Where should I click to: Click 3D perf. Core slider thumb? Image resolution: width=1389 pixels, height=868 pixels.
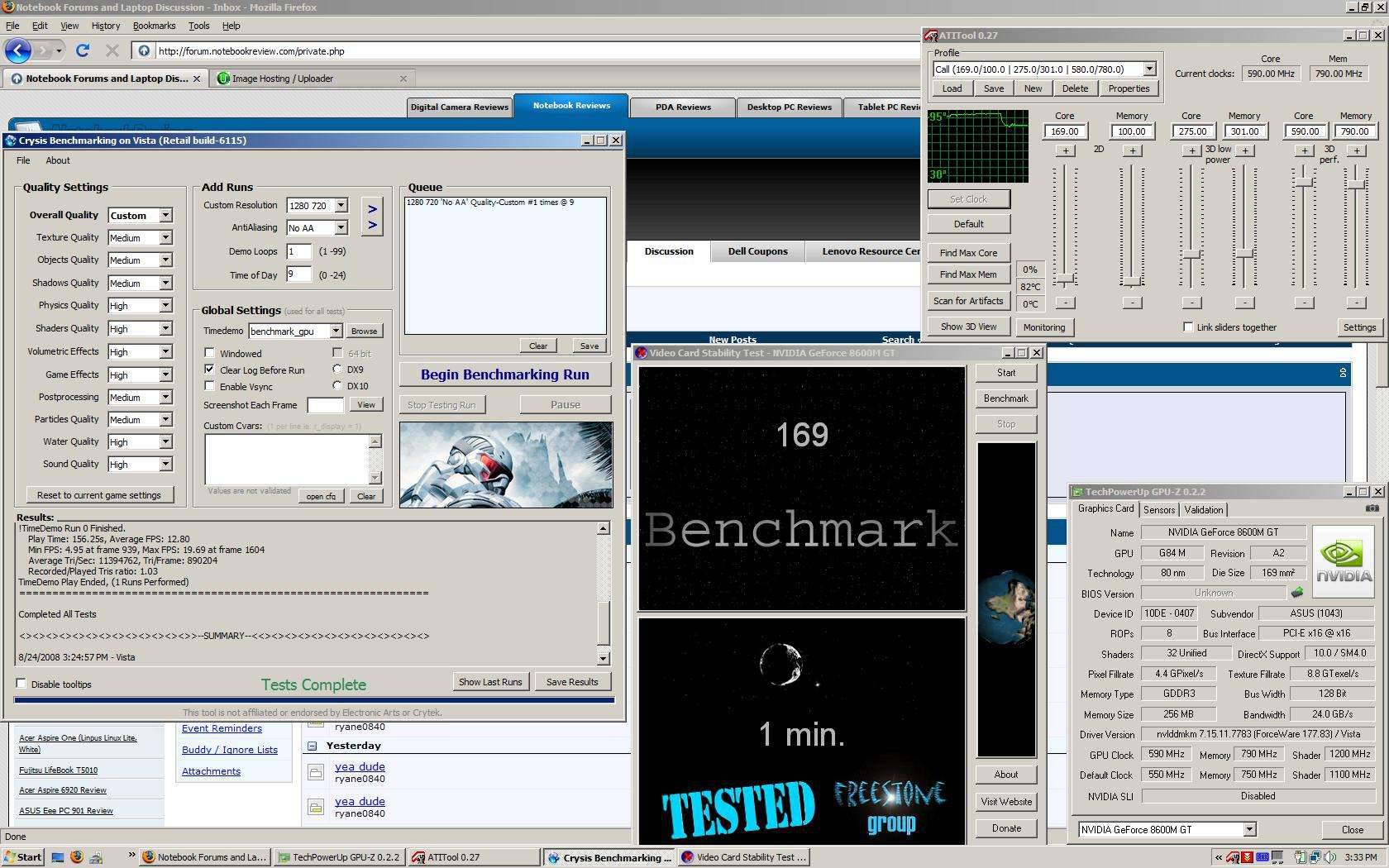pyautogui.click(x=1304, y=182)
